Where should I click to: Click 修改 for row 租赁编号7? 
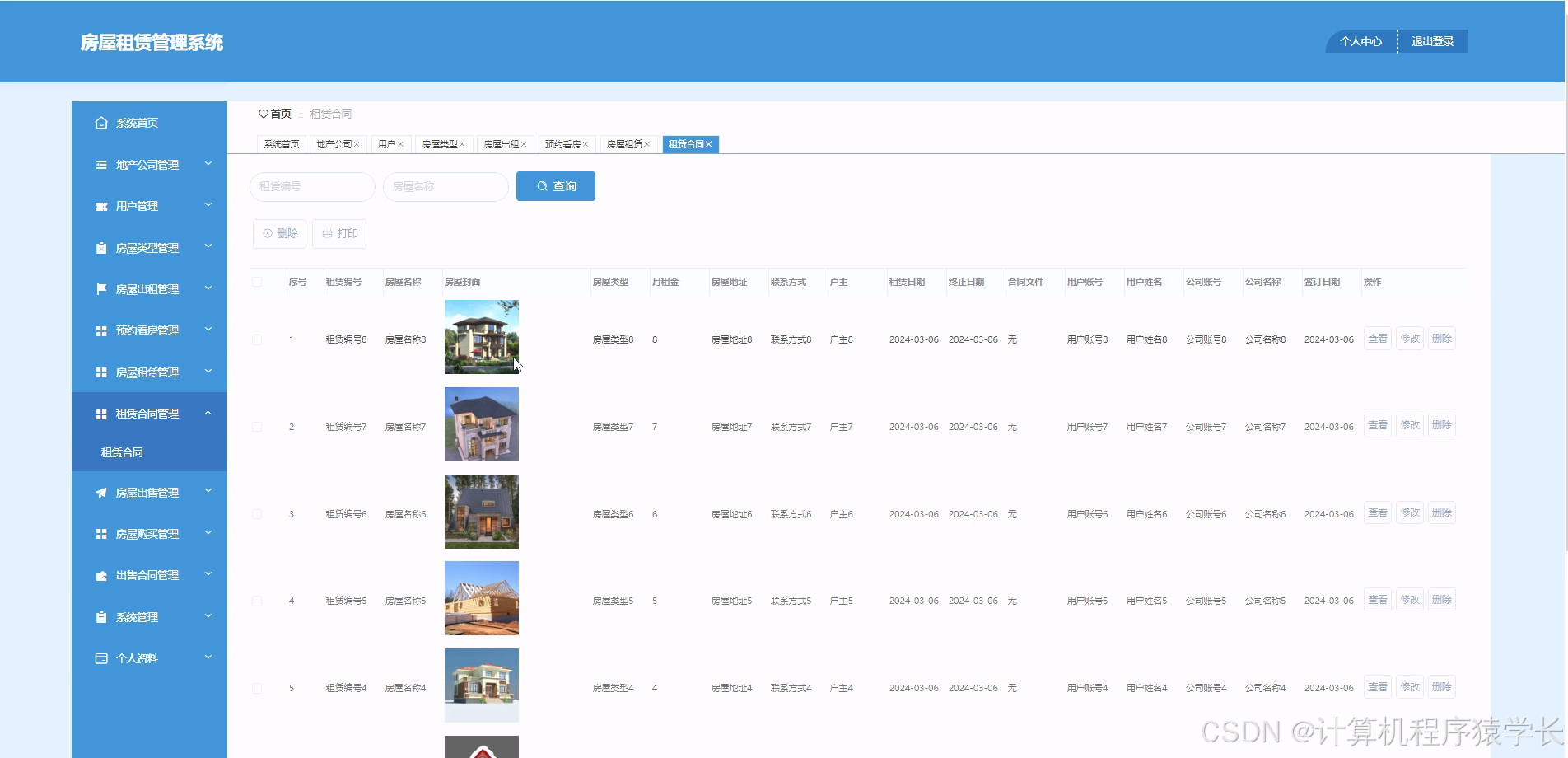pyautogui.click(x=1410, y=425)
